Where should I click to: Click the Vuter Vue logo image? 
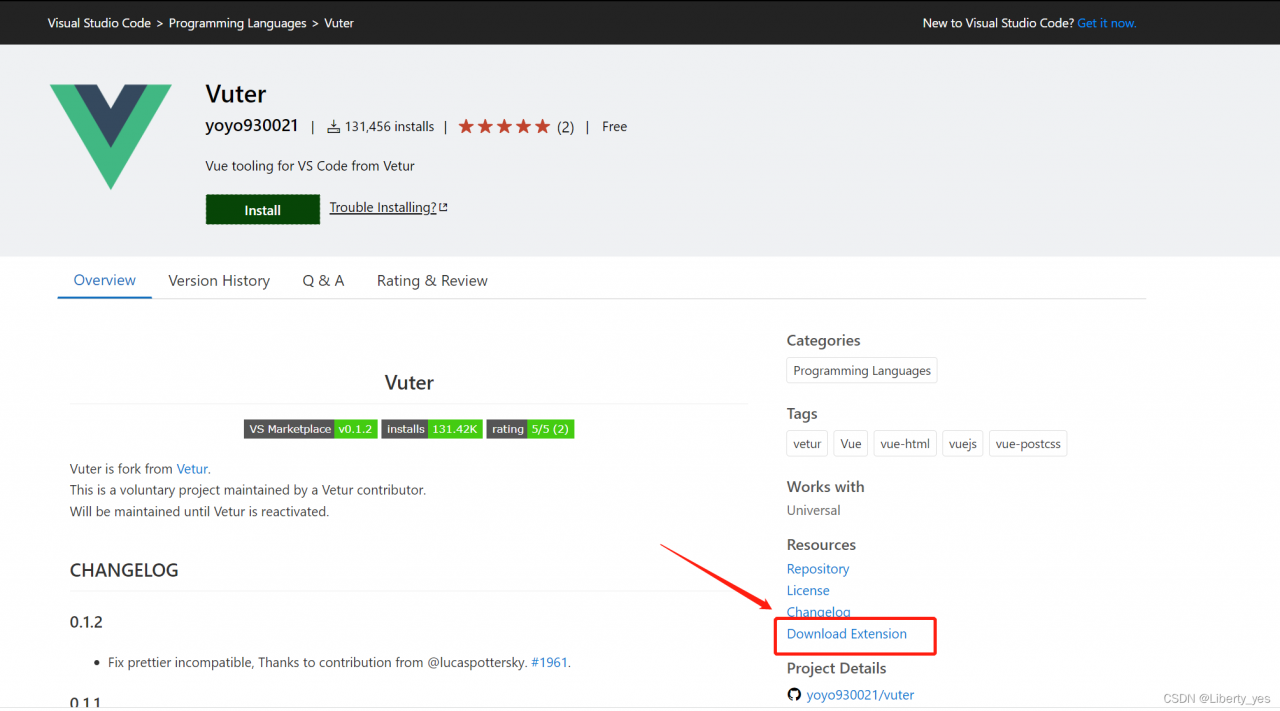point(111,137)
